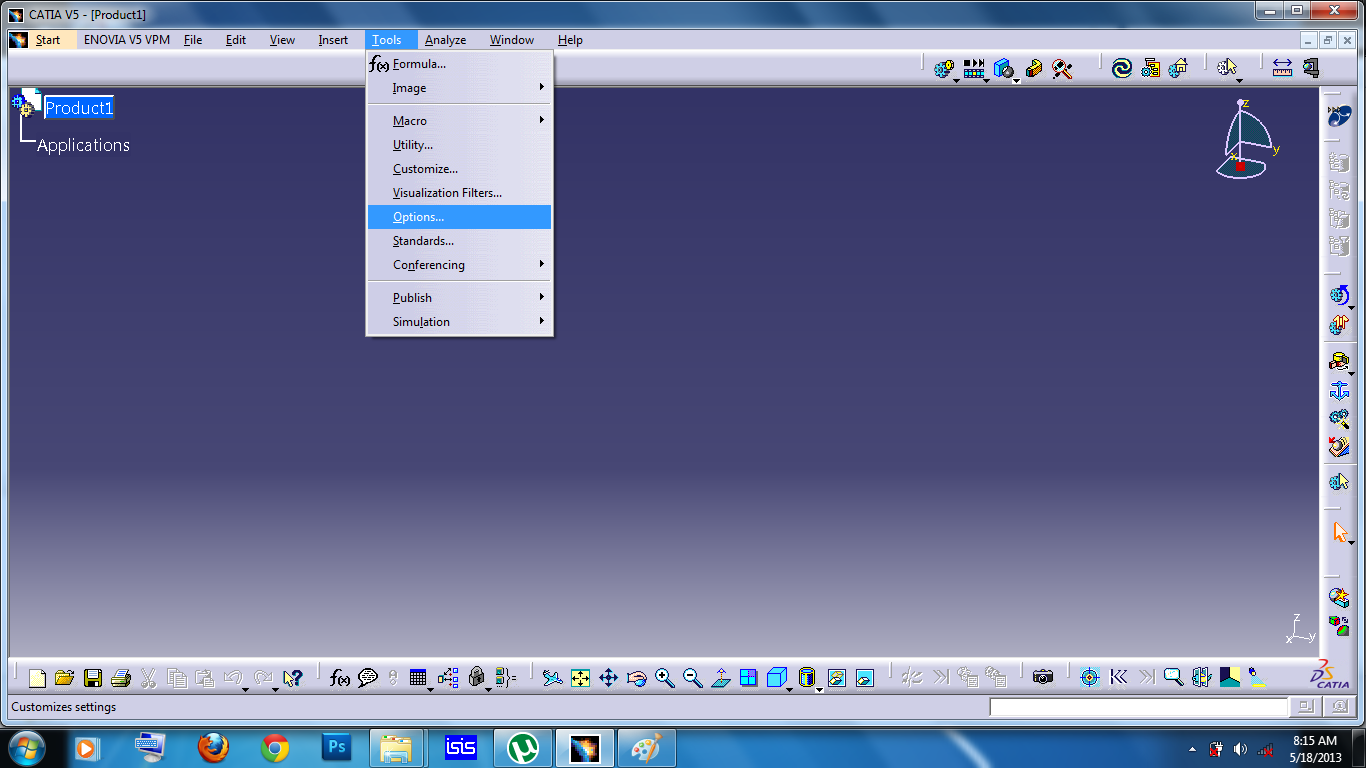Viewport: 1366px width, 768px height.
Task: Expand the Image submenu
Action: click(460, 88)
